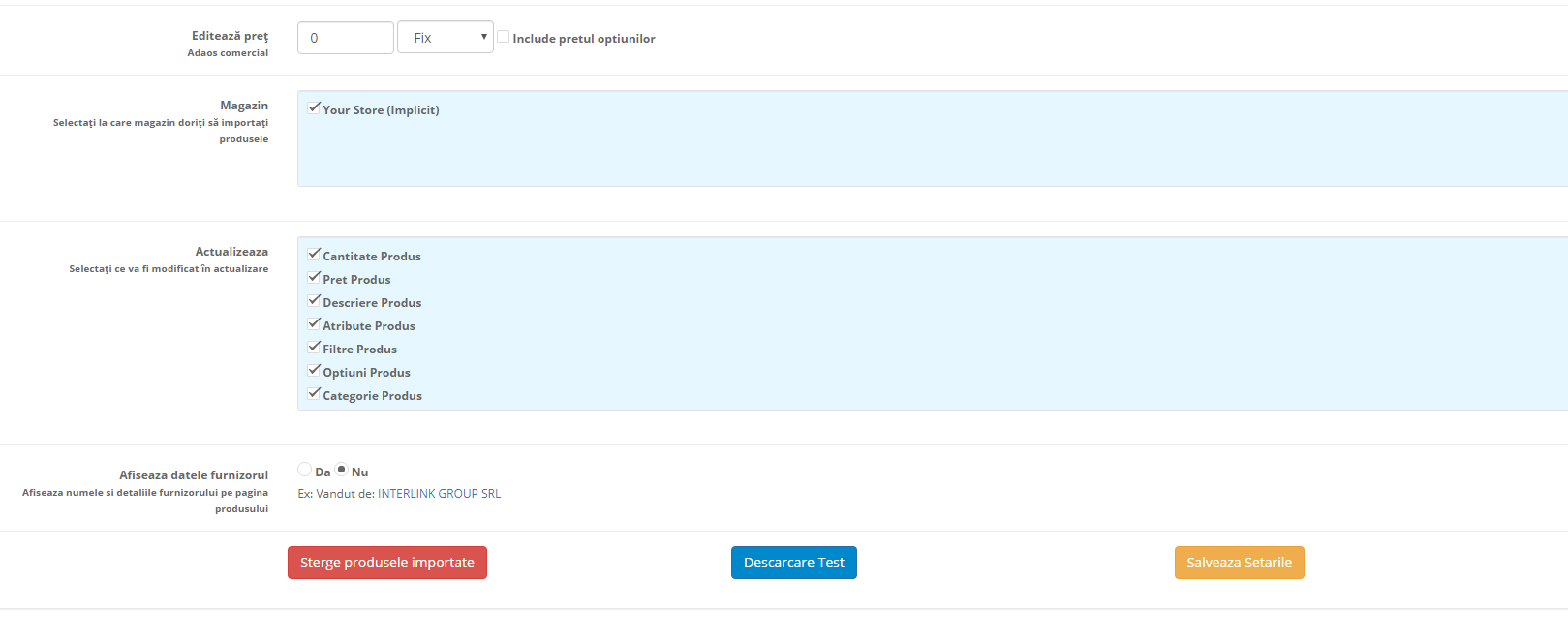This screenshot has width=1568, height=640.
Task: Toggle Cantitate Produs checkbox
Action: coord(314,255)
